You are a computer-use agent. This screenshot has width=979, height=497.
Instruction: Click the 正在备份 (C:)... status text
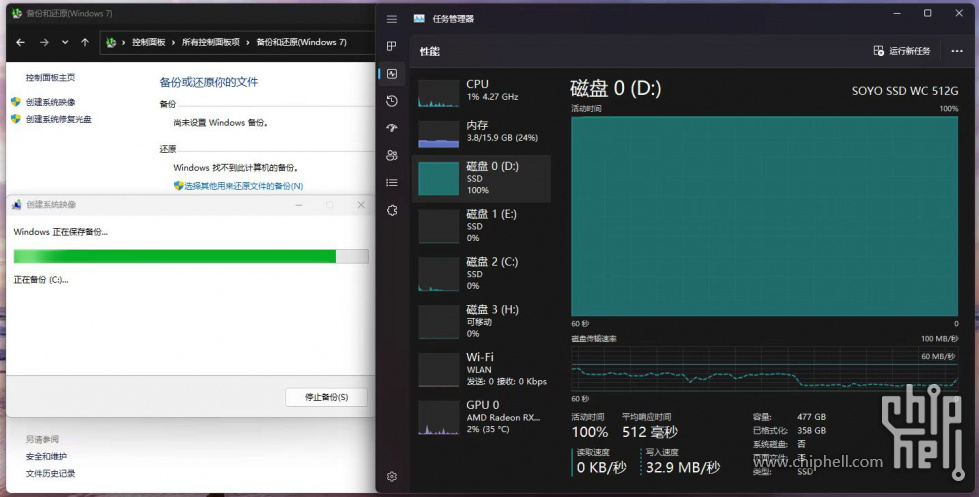[x=41, y=280]
